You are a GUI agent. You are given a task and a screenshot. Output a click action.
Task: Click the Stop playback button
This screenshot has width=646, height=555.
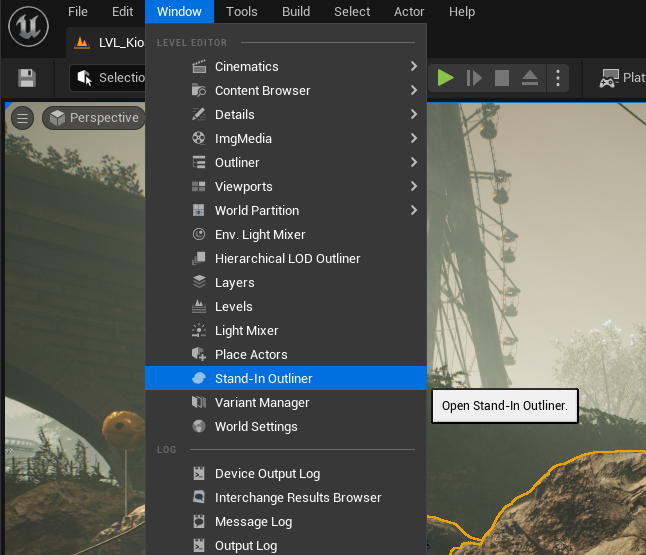pos(502,78)
